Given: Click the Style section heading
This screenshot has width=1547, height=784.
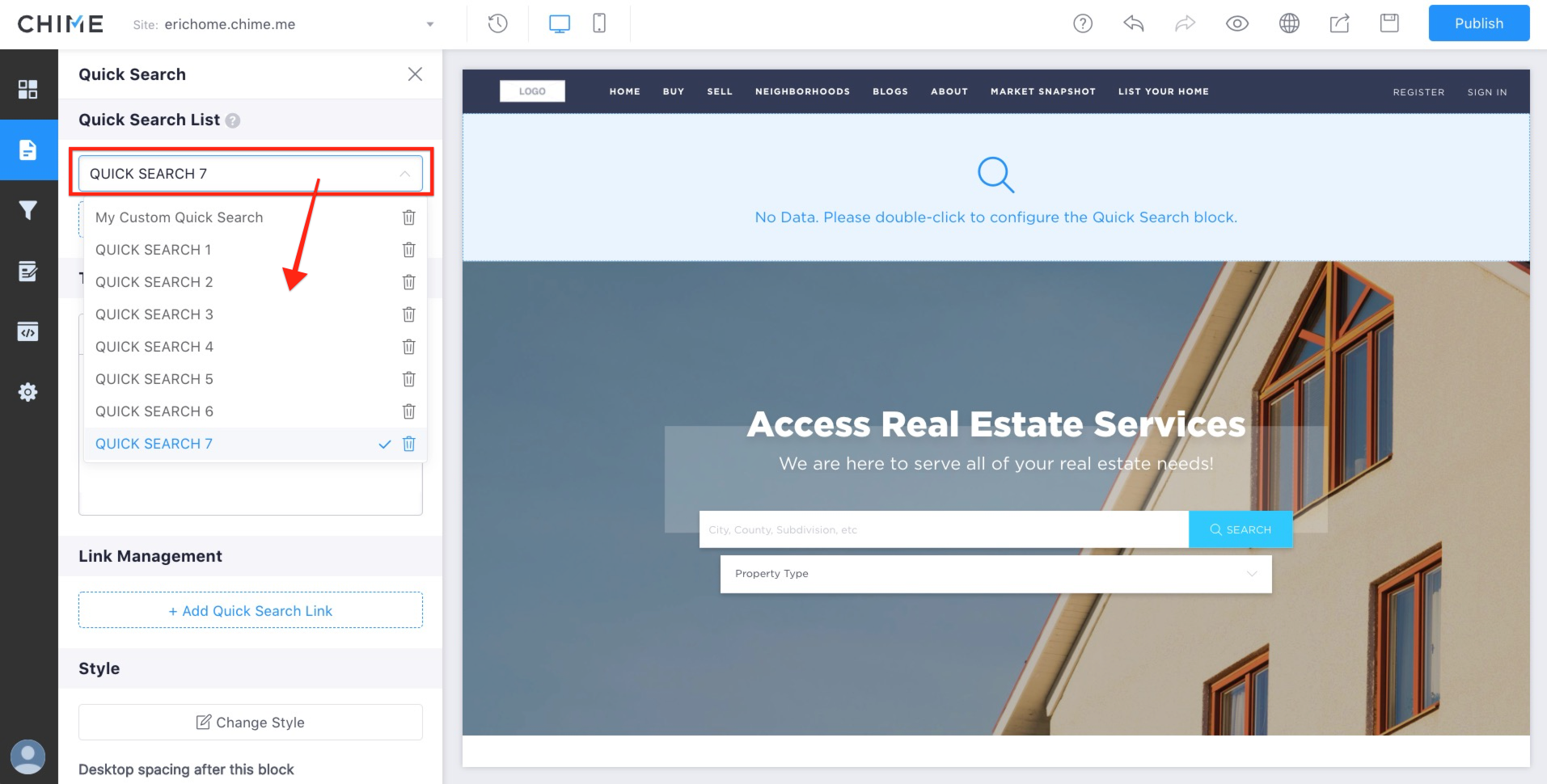Looking at the screenshot, I should [99, 668].
